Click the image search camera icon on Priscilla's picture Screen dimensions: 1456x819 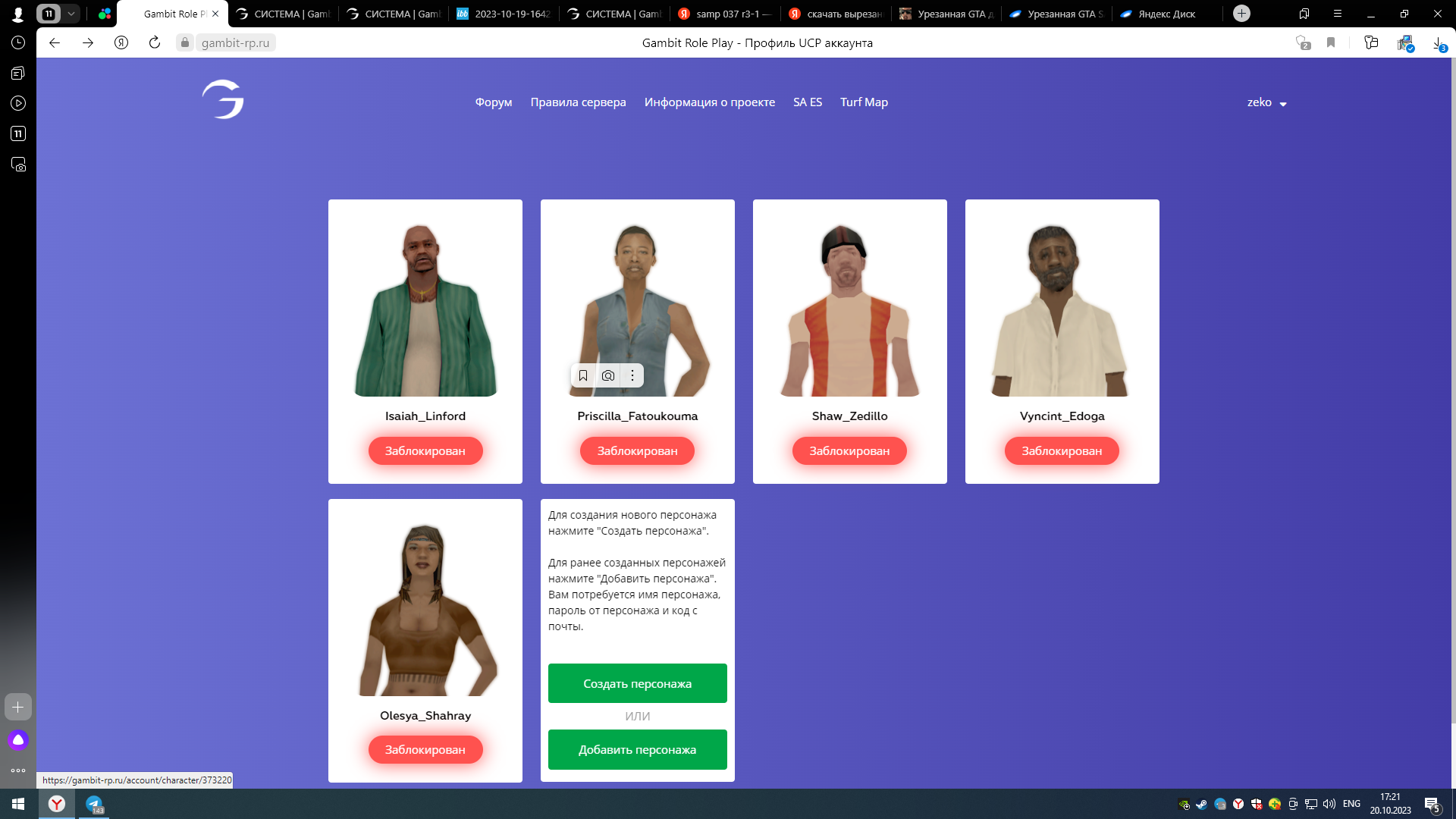pyautogui.click(x=608, y=375)
